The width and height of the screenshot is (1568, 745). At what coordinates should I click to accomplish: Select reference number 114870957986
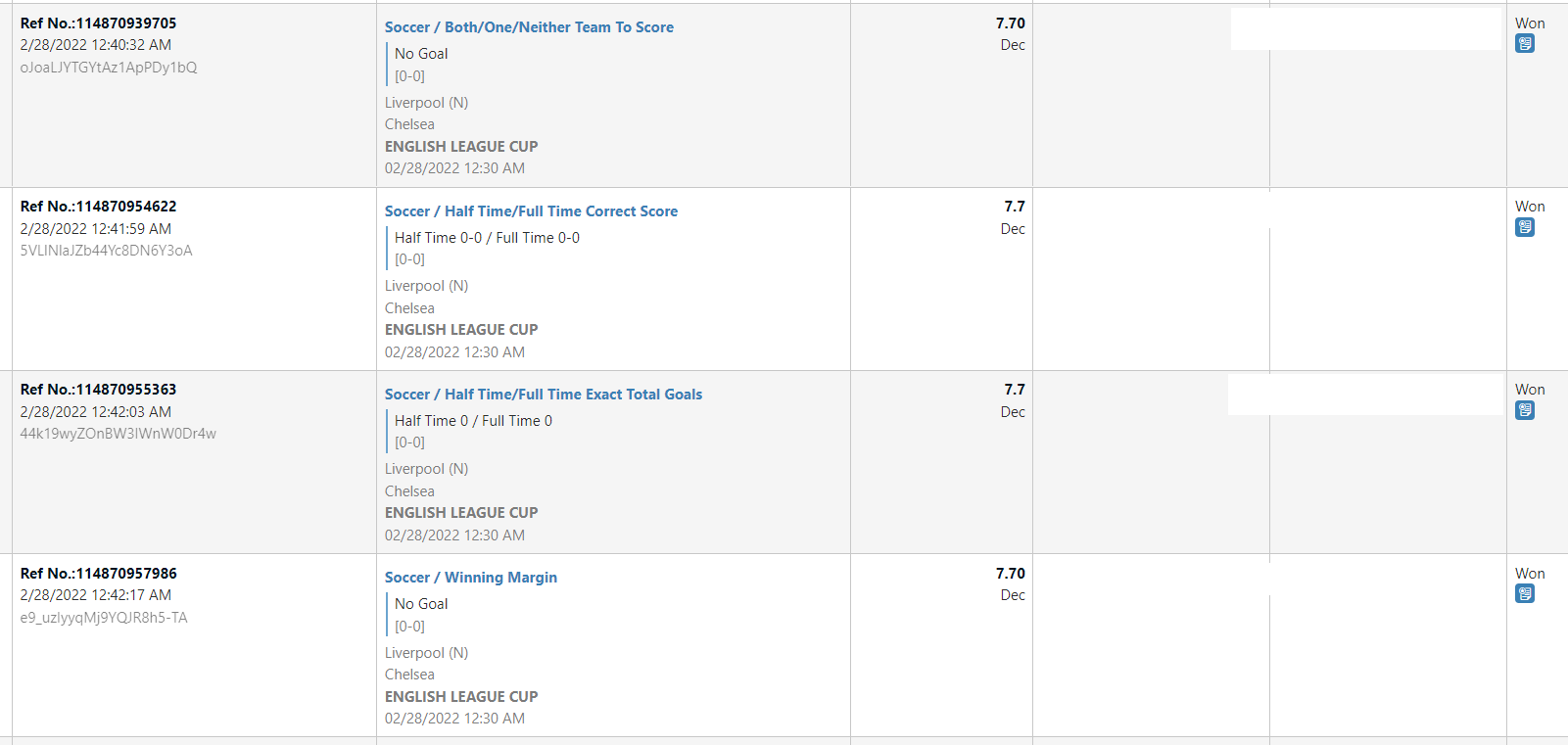click(x=99, y=574)
